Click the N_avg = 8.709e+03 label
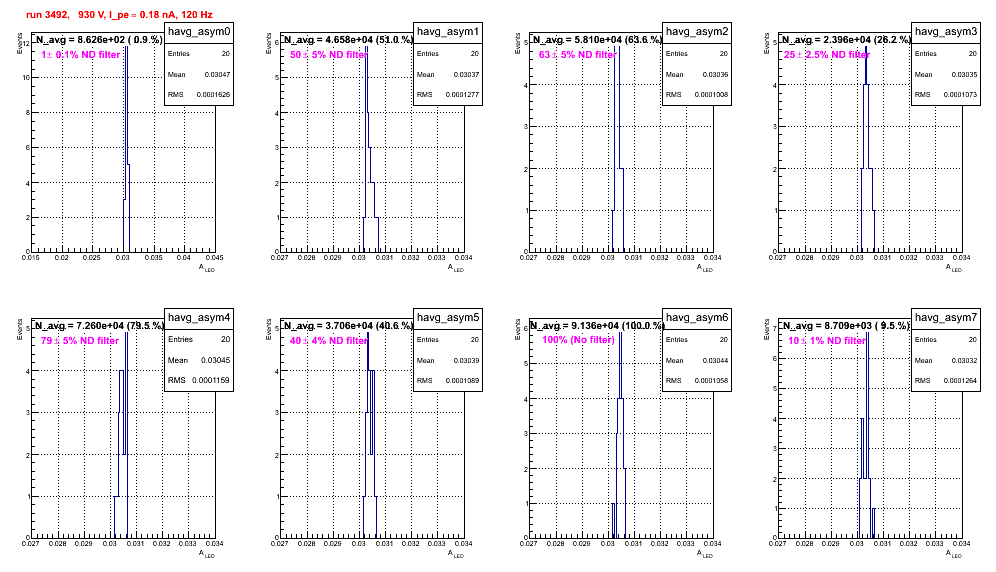Image resolution: width=996 pixels, height=572 pixels. (846, 325)
